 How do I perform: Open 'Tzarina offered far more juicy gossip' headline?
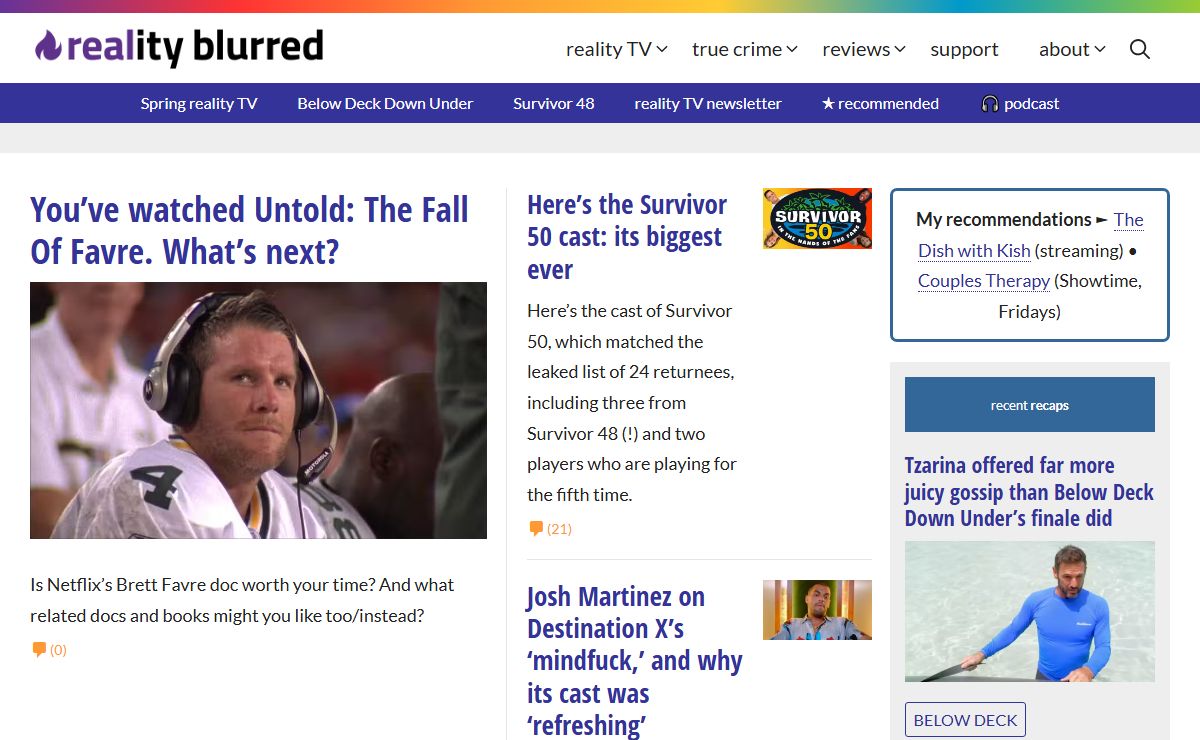(x=1029, y=491)
